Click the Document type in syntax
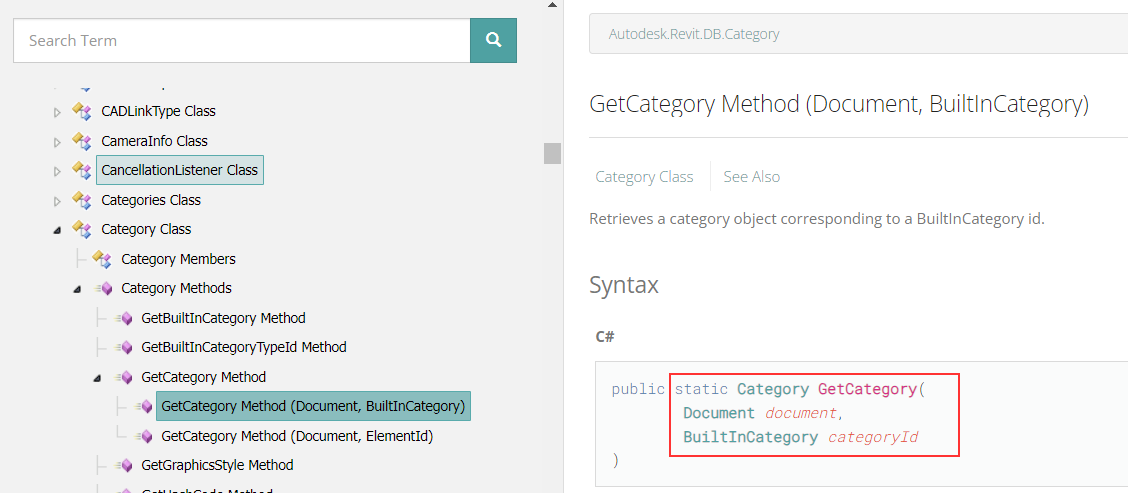Image resolution: width=1128 pixels, height=493 pixels. click(x=719, y=413)
